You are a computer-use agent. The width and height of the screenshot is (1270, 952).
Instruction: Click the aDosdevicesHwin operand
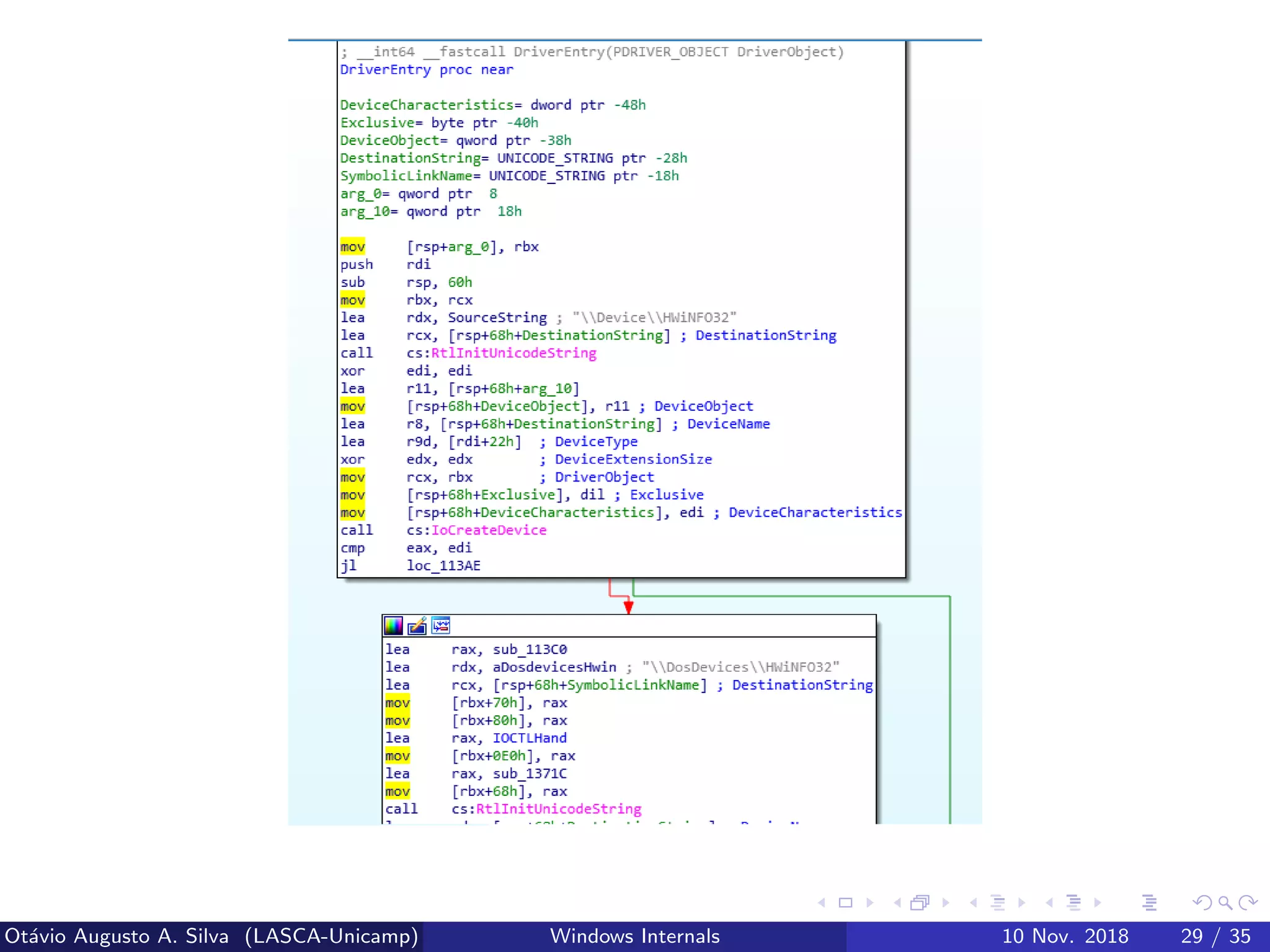(x=554, y=668)
